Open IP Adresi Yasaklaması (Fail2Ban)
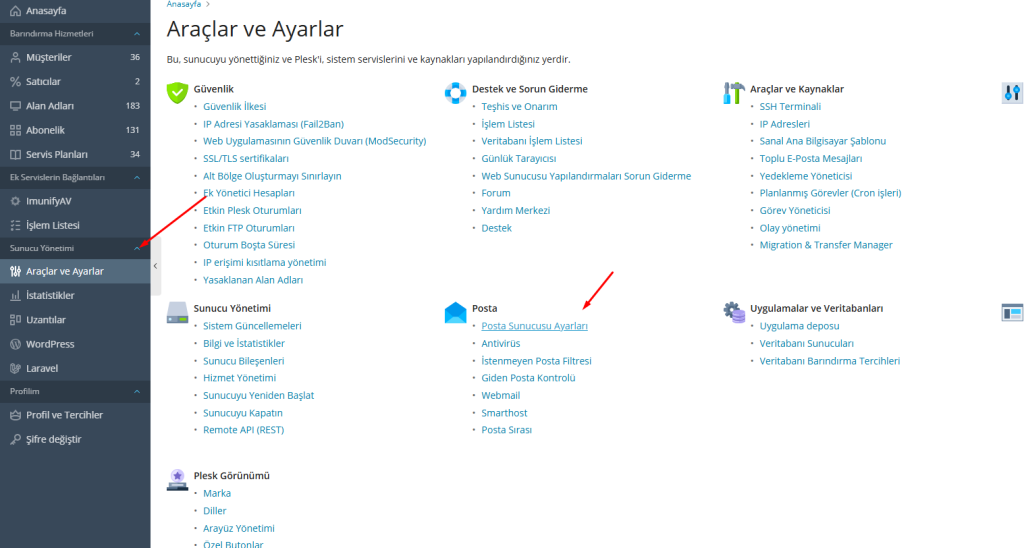The height and width of the screenshot is (548, 1024). [273, 124]
